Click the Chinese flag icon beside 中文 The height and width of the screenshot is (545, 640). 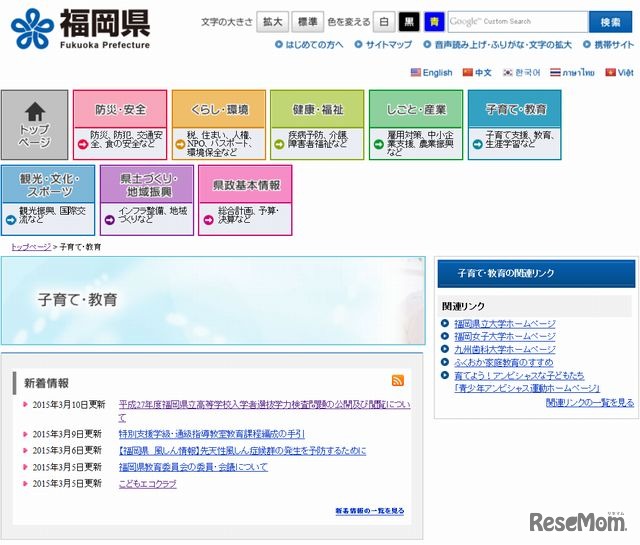(x=467, y=72)
